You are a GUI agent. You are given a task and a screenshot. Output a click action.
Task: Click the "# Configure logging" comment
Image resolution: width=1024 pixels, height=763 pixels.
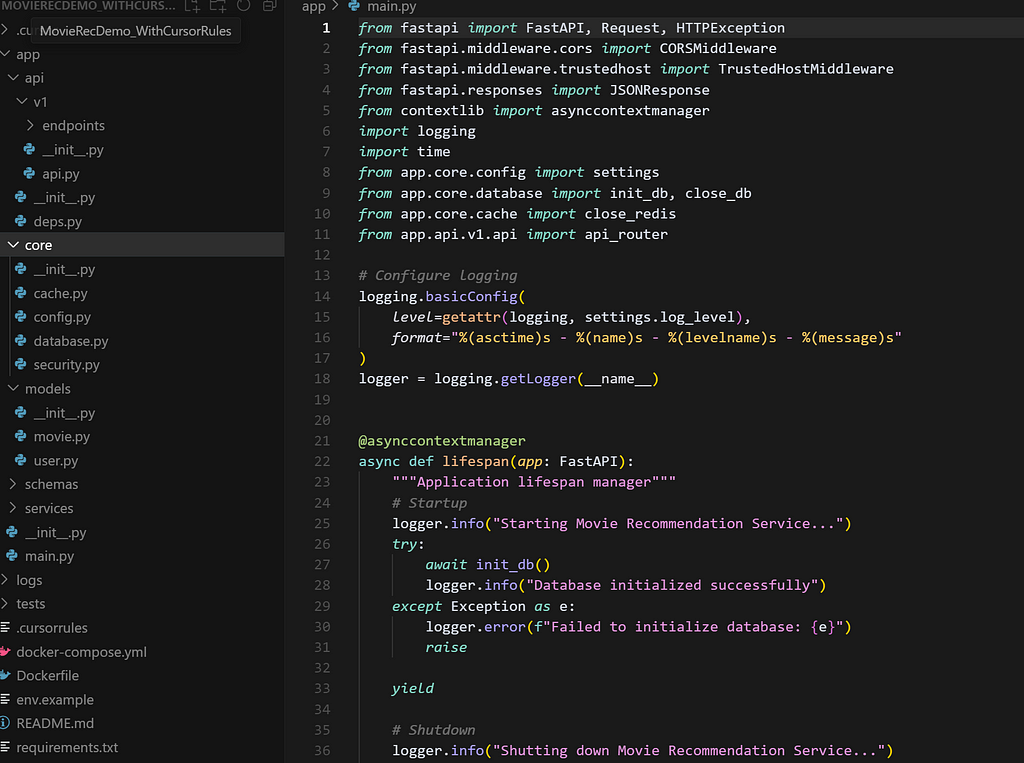(438, 276)
